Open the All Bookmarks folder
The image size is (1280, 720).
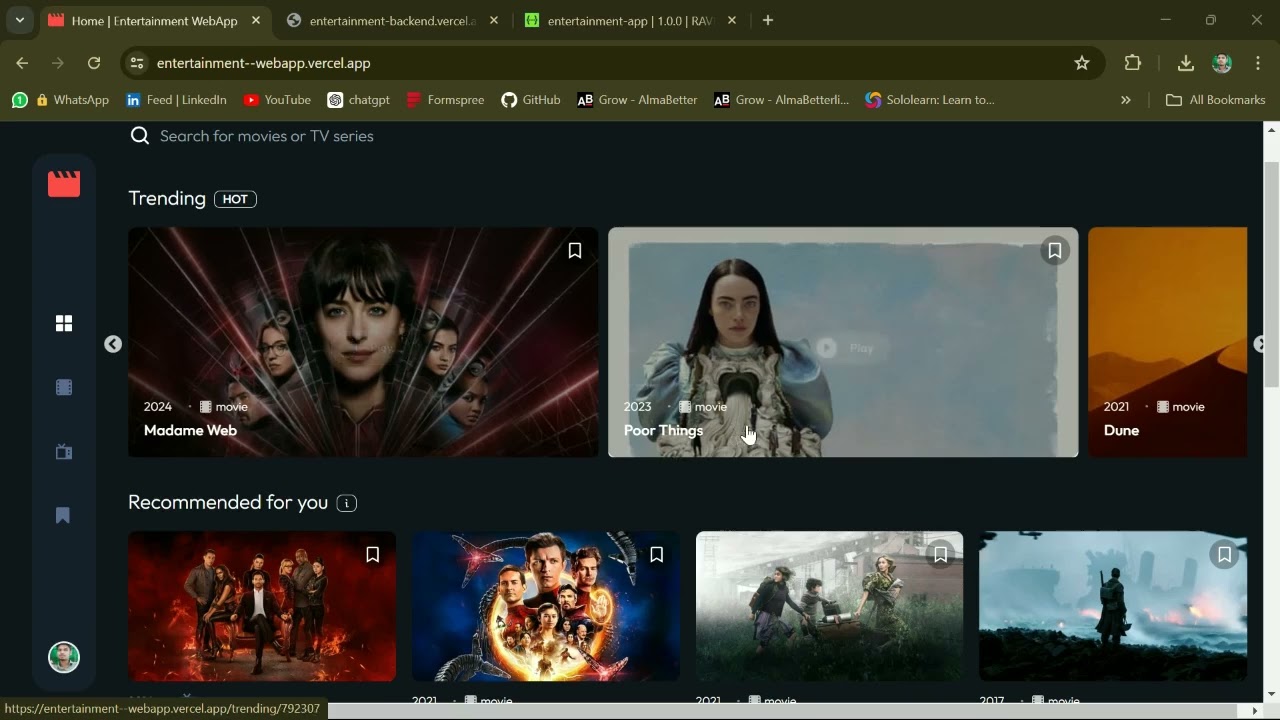pyautogui.click(x=1216, y=100)
